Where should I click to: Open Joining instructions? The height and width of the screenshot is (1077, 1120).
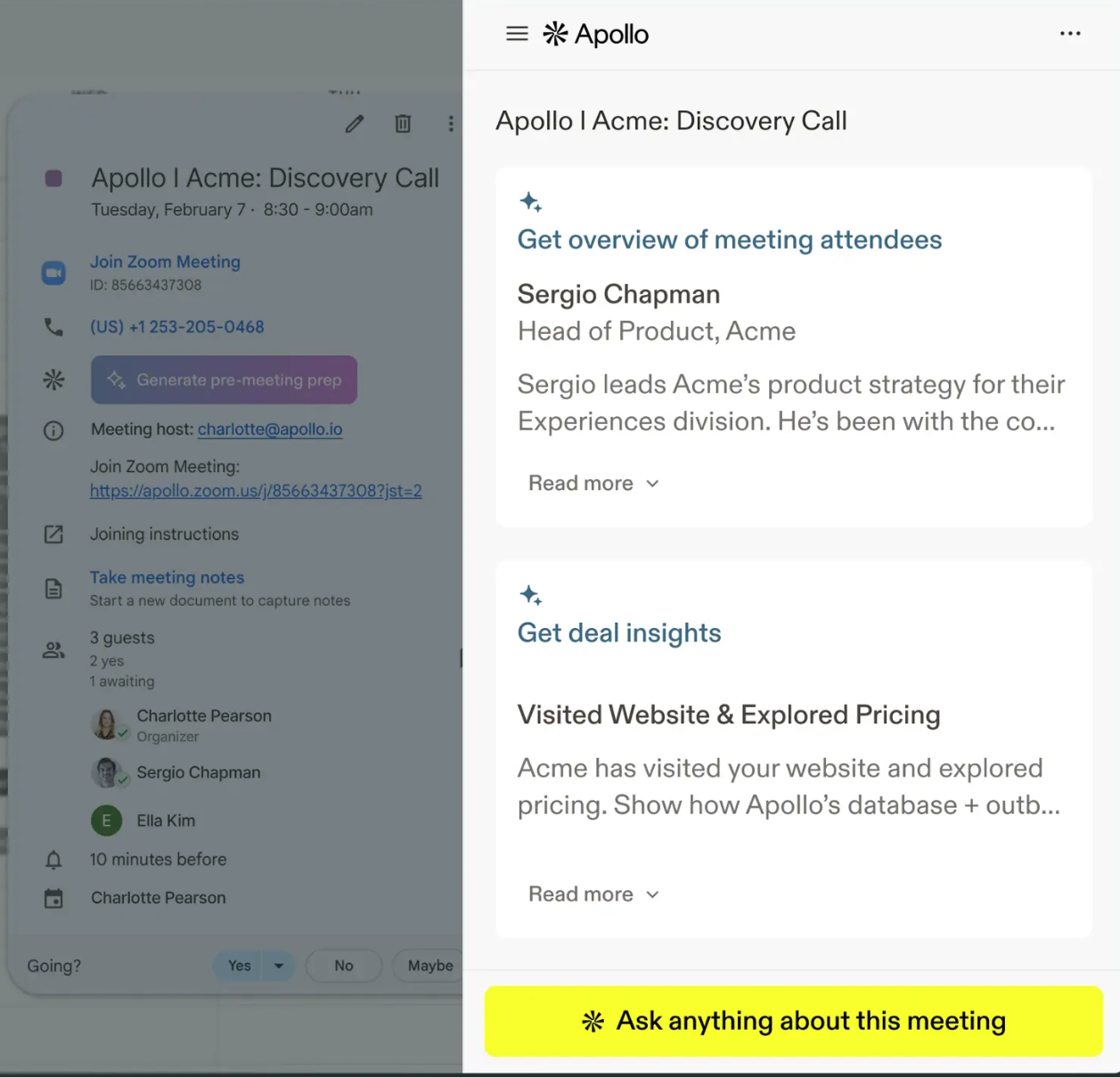165,534
